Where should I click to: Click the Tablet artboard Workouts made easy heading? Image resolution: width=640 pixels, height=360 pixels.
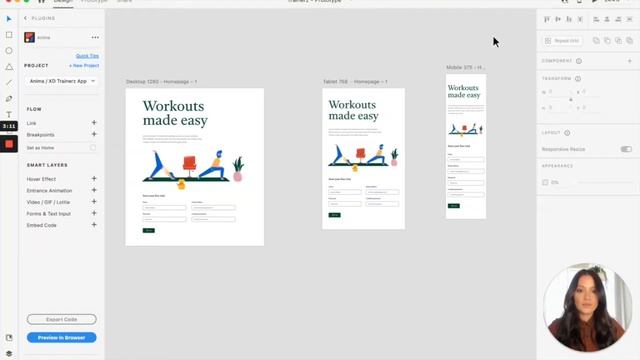pyautogui.click(x=353, y=110)
